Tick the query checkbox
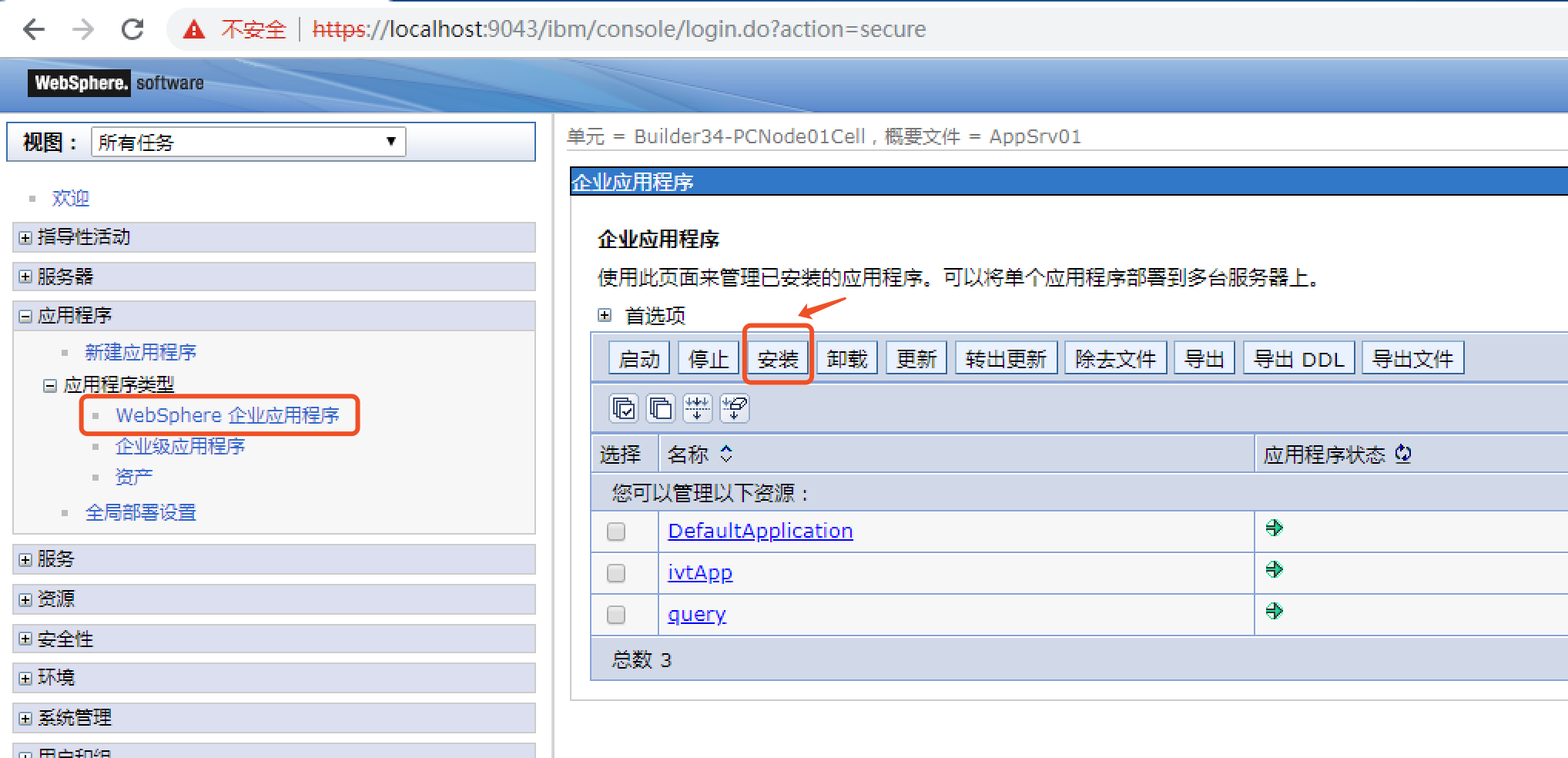This screenshot has width=1568, height=758. click(616, 615)
